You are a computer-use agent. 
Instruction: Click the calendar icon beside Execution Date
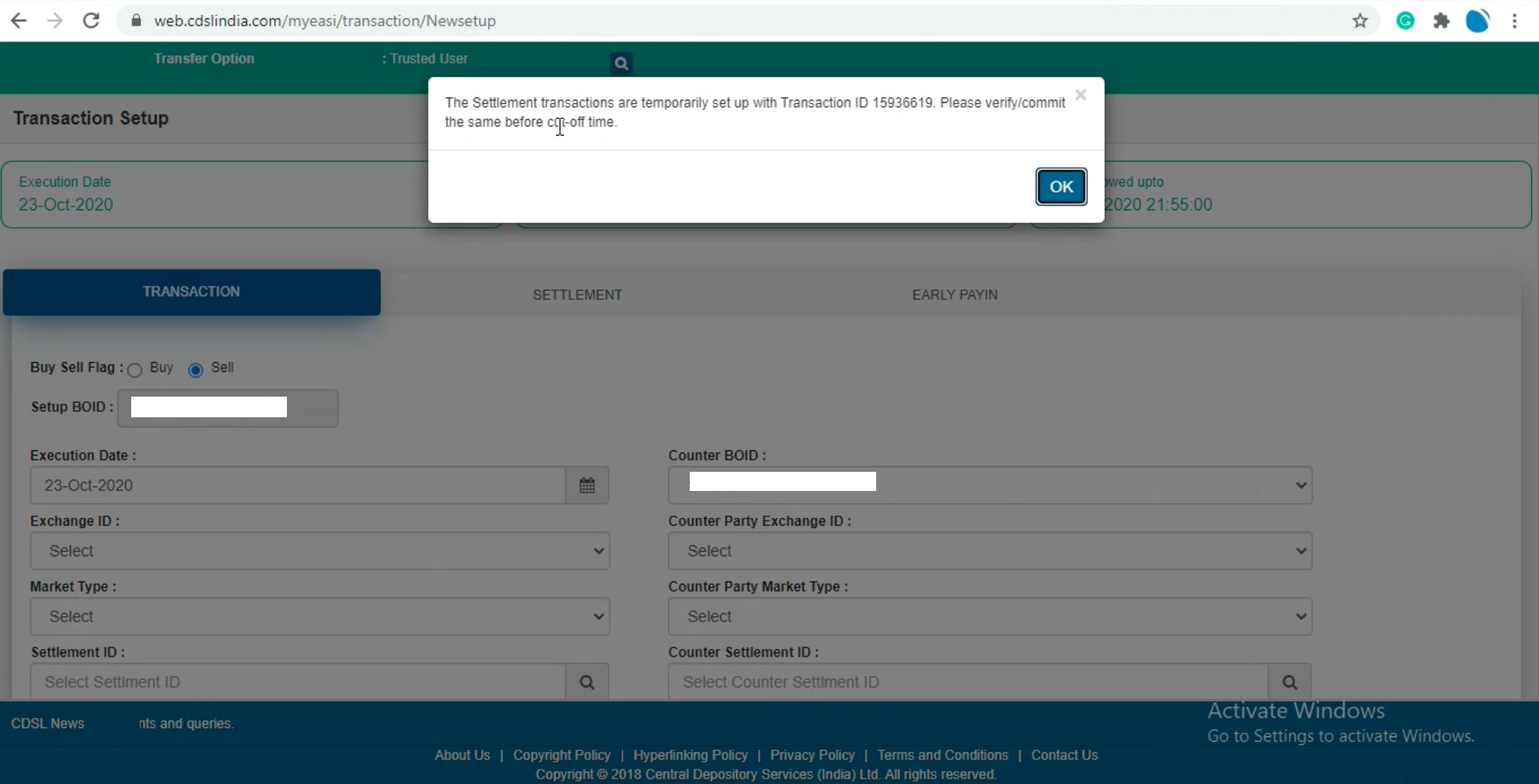[x=587, y=486]
